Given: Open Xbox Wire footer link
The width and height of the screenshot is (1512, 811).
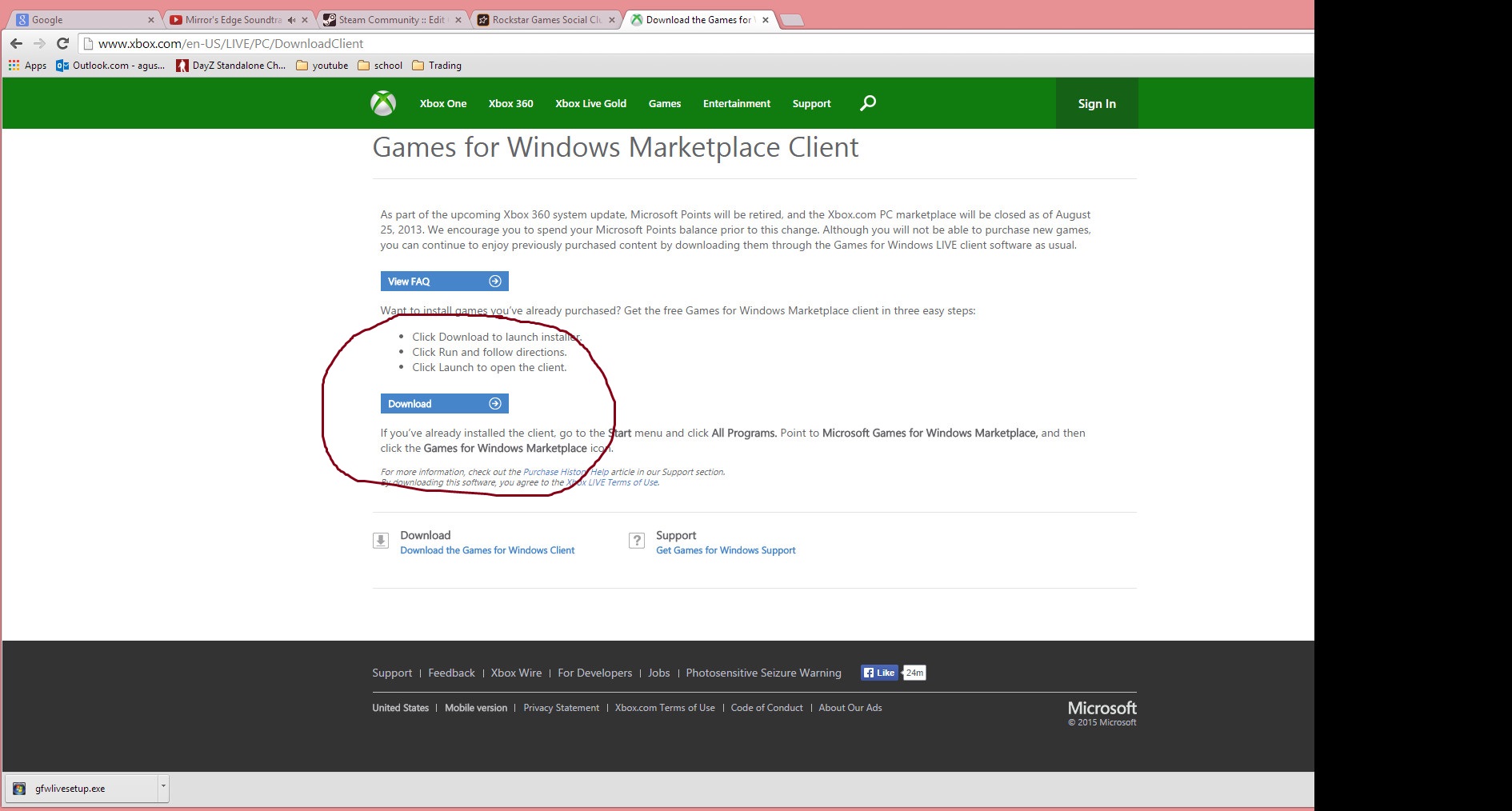Looking at the screenshot, I should tap(516, 673).
